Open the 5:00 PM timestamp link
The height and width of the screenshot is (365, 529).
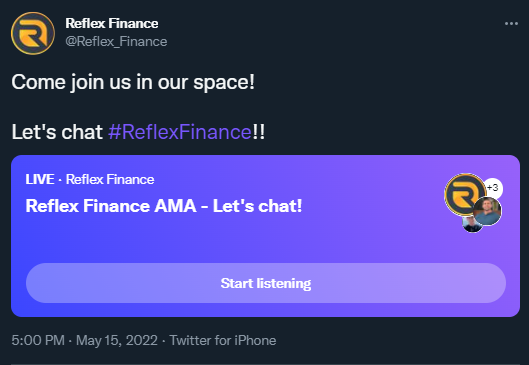tap(38, 340)
